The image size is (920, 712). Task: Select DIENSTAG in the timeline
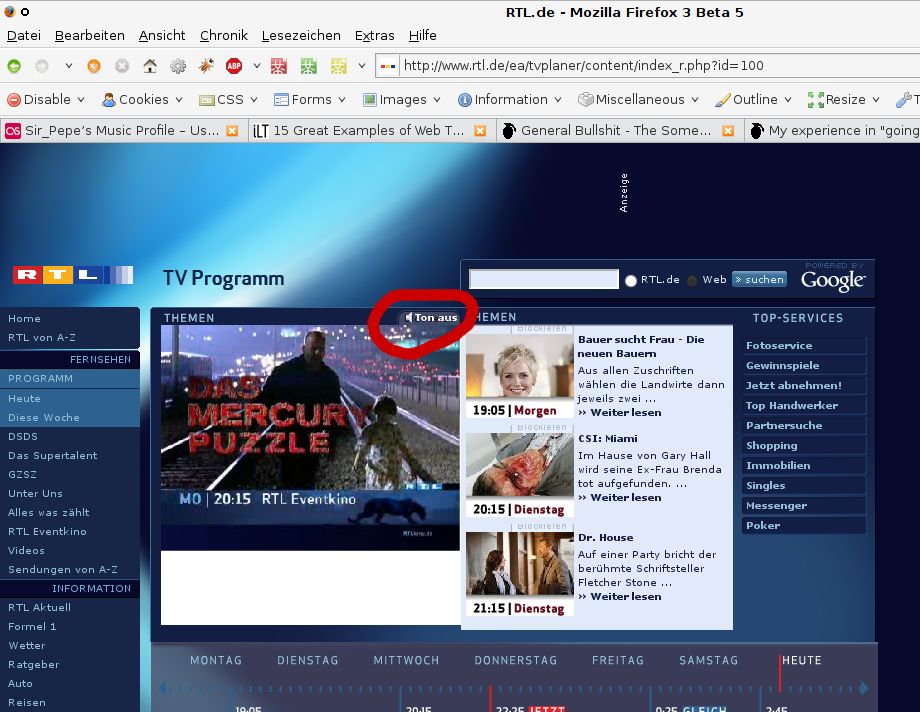click(x=307, y=661)
